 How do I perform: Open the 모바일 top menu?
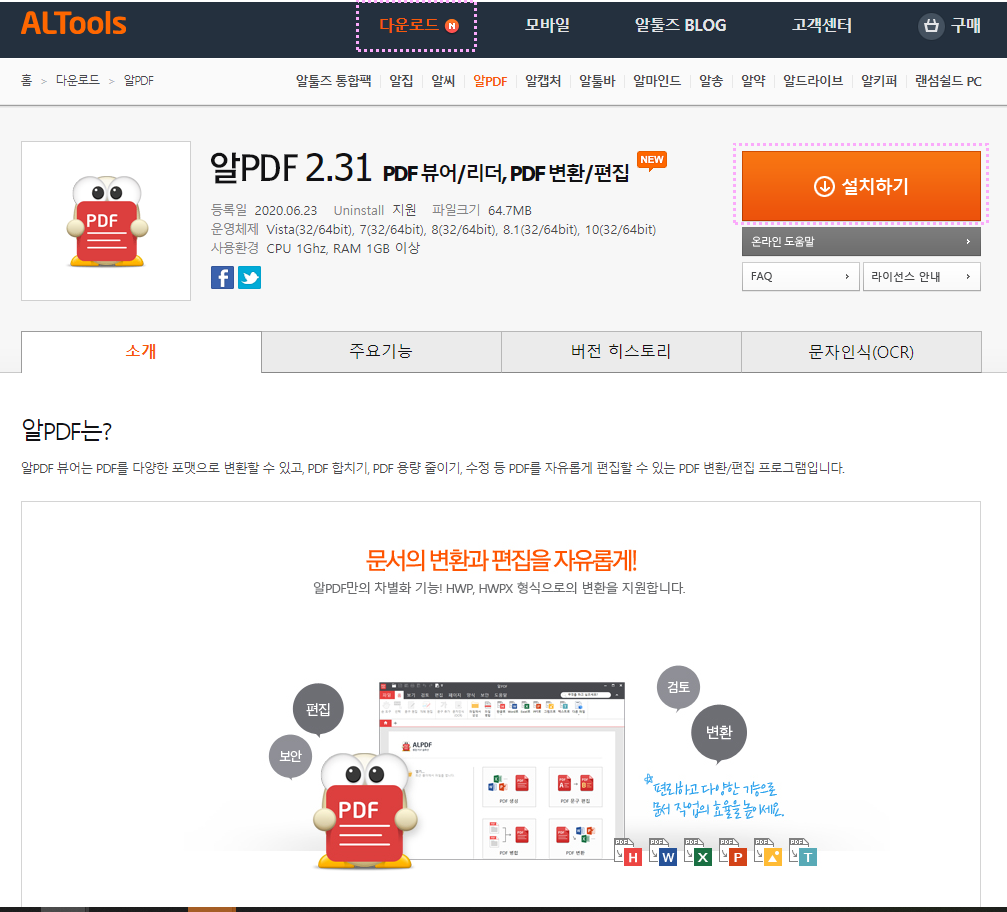point(547,25)
